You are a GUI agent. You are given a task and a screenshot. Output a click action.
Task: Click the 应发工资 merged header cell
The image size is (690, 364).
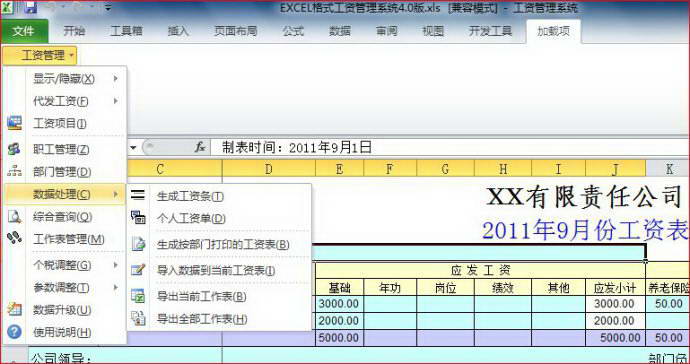pos(480,270)
